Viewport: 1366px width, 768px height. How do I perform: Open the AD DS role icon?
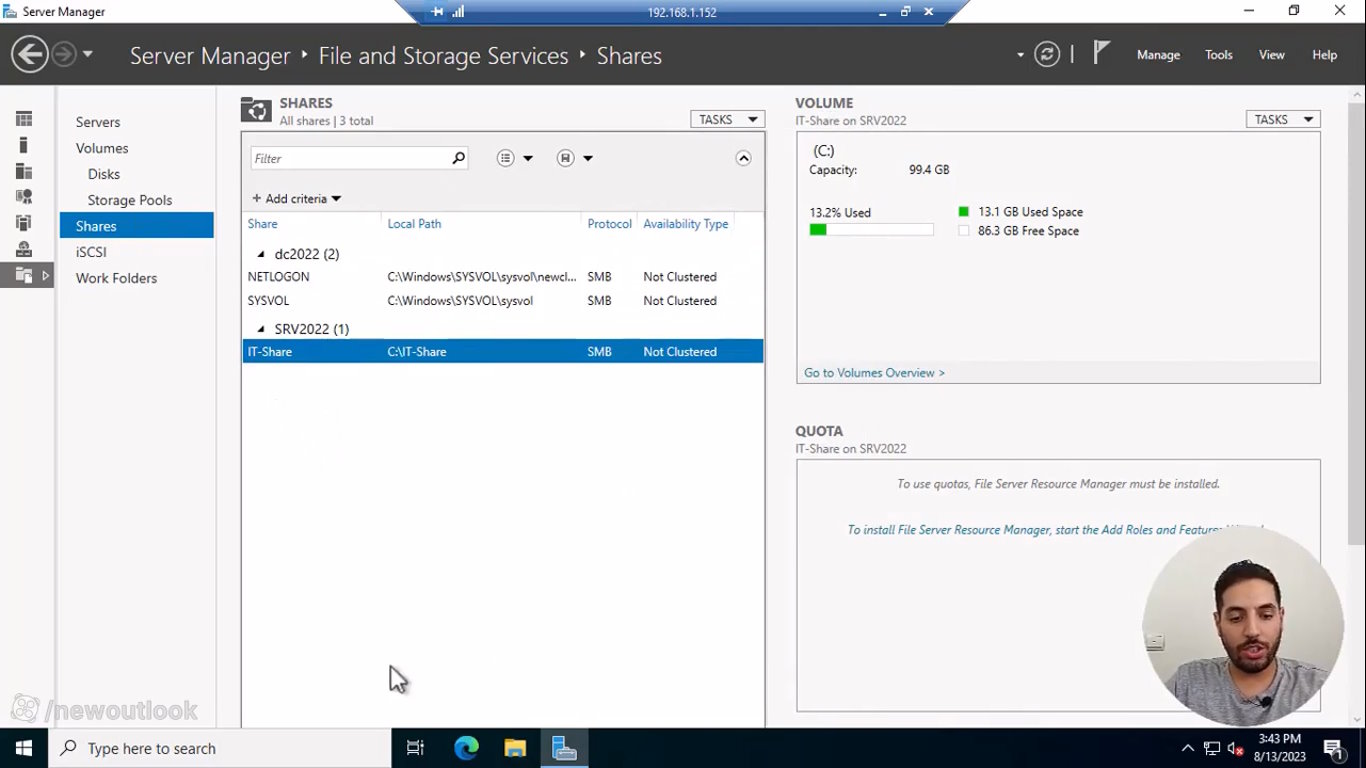(x=24, y=197)
